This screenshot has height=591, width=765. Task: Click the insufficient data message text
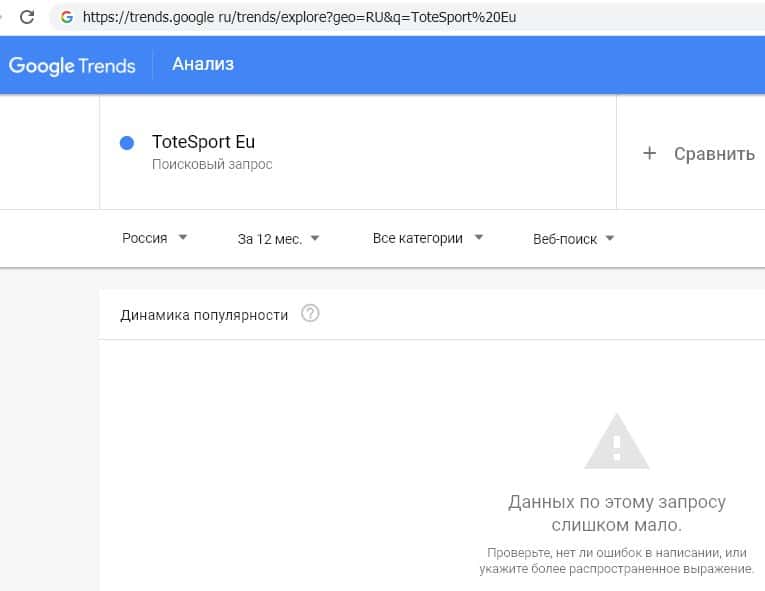617,513
